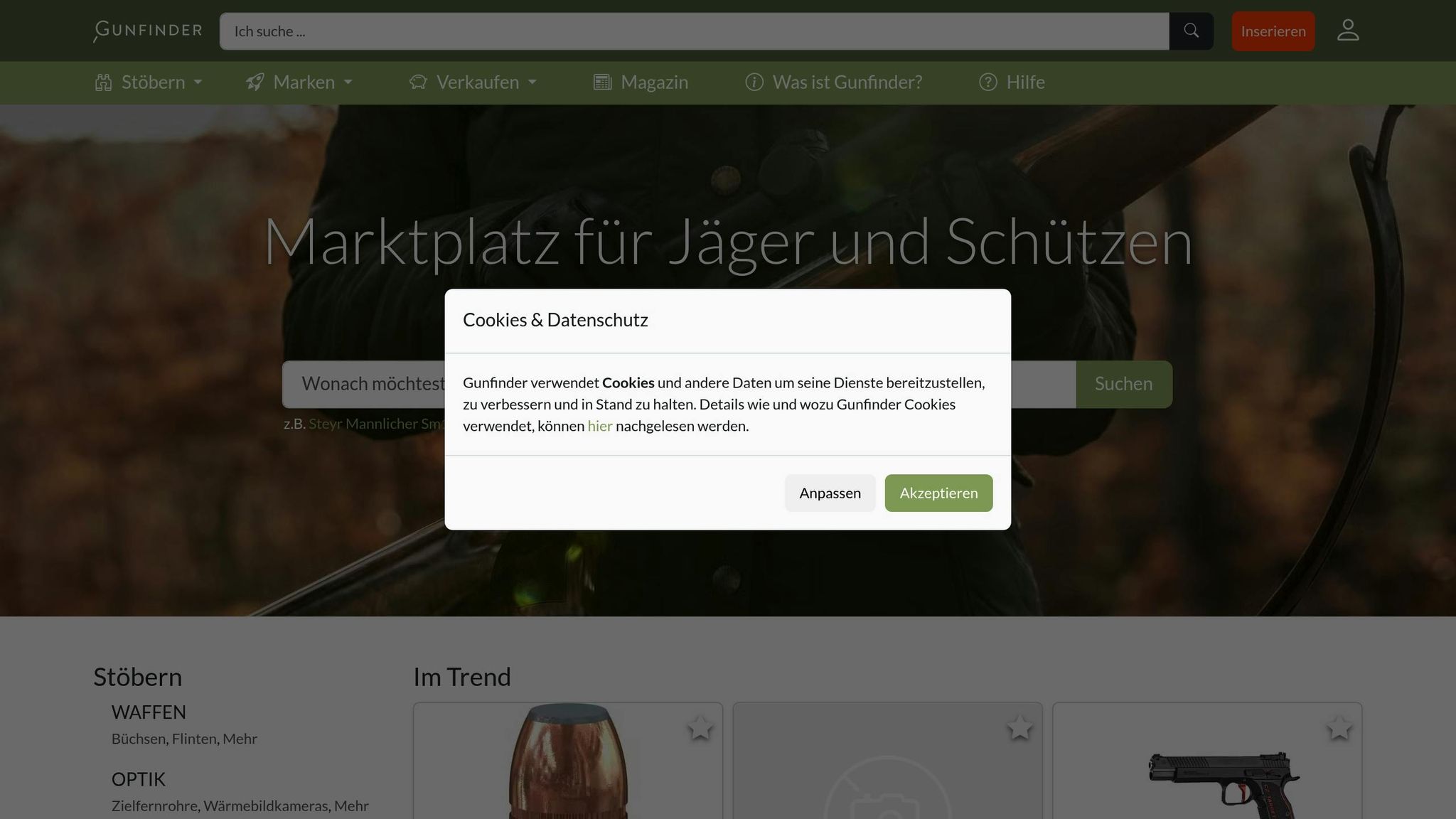1456x819 pixels.
Task: Open the 'hier' cookie details link
Action: 600,426
